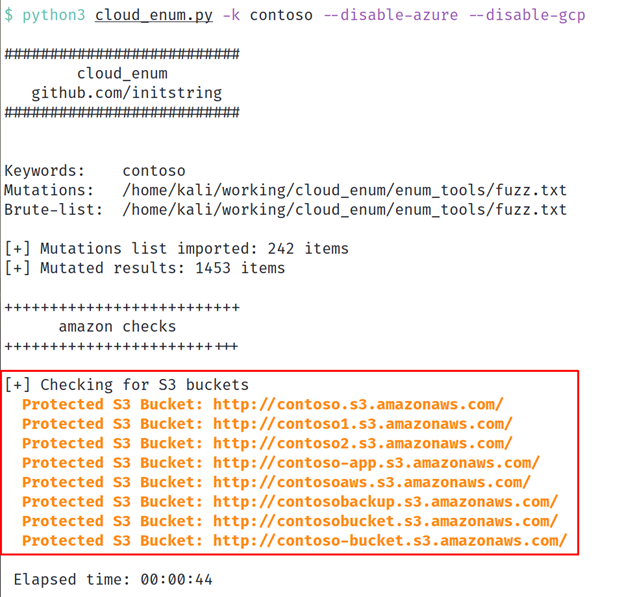624x597 pixels.
Task: Open the contoso1.s3.amazonaws.com bucket URL
Action: tap(363, 424)
